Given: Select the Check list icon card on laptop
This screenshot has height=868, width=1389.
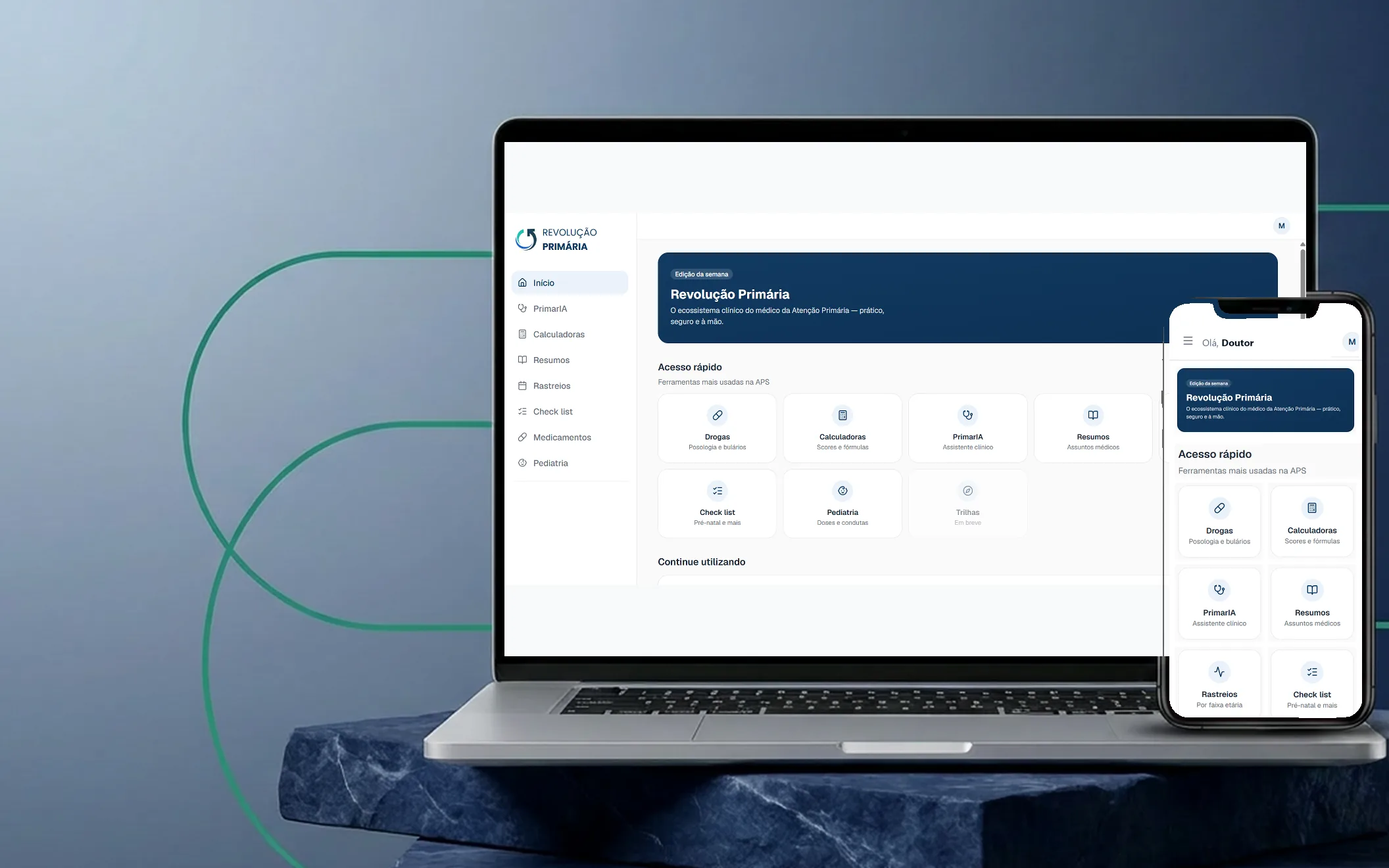Looking at the screenshot, I should pos(717,504).
